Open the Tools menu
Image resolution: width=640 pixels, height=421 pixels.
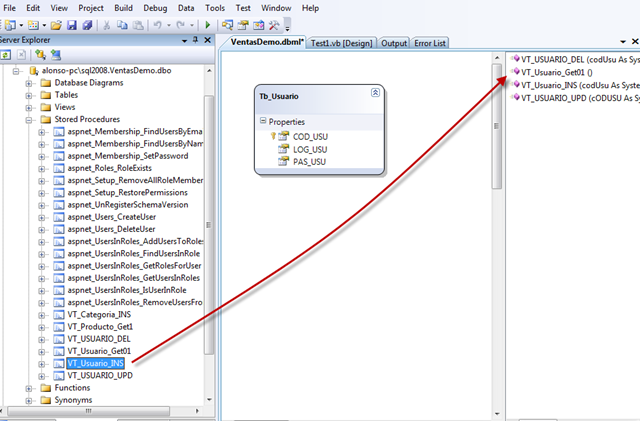[x=215, y=8]
